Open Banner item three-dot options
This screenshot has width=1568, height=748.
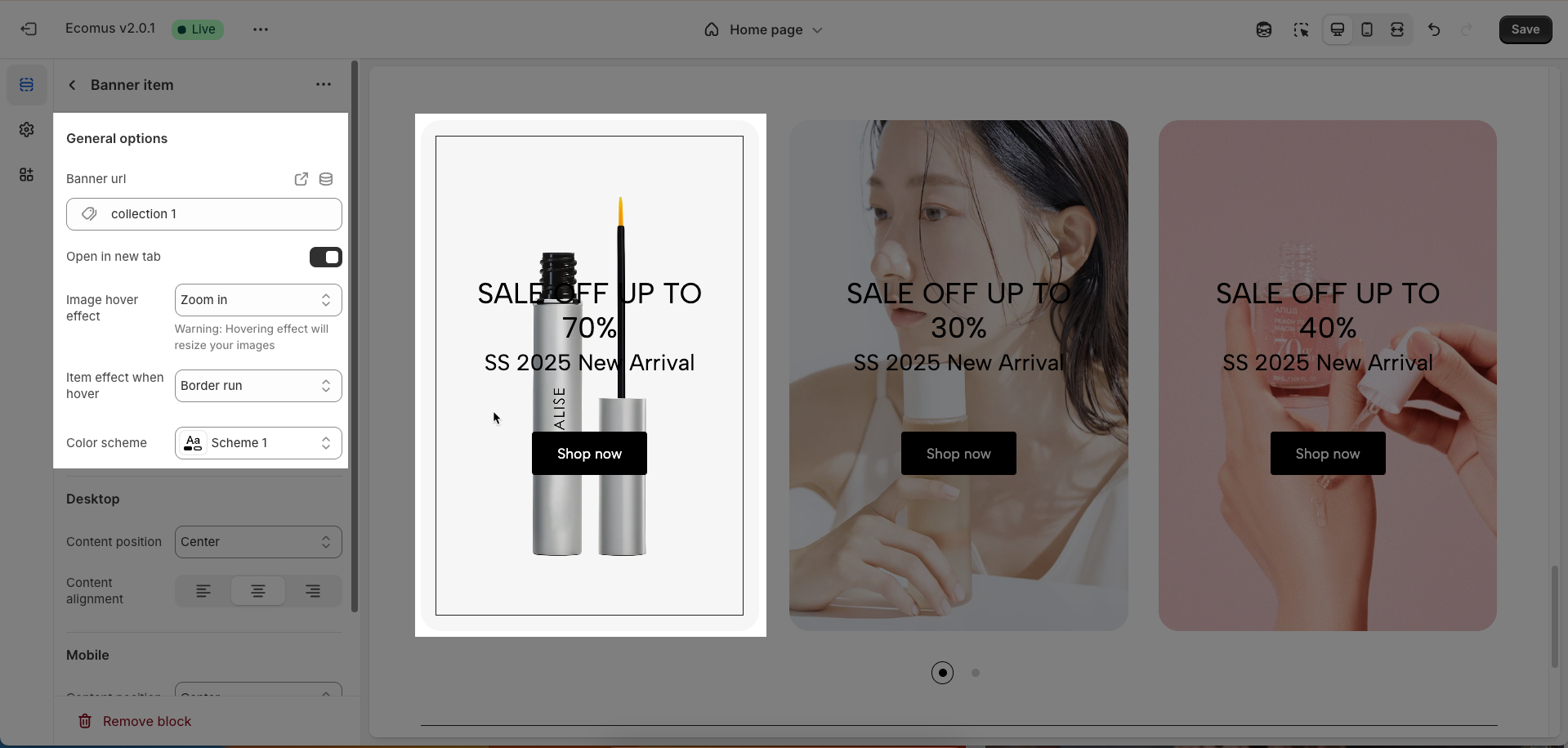tap(324, 84)
